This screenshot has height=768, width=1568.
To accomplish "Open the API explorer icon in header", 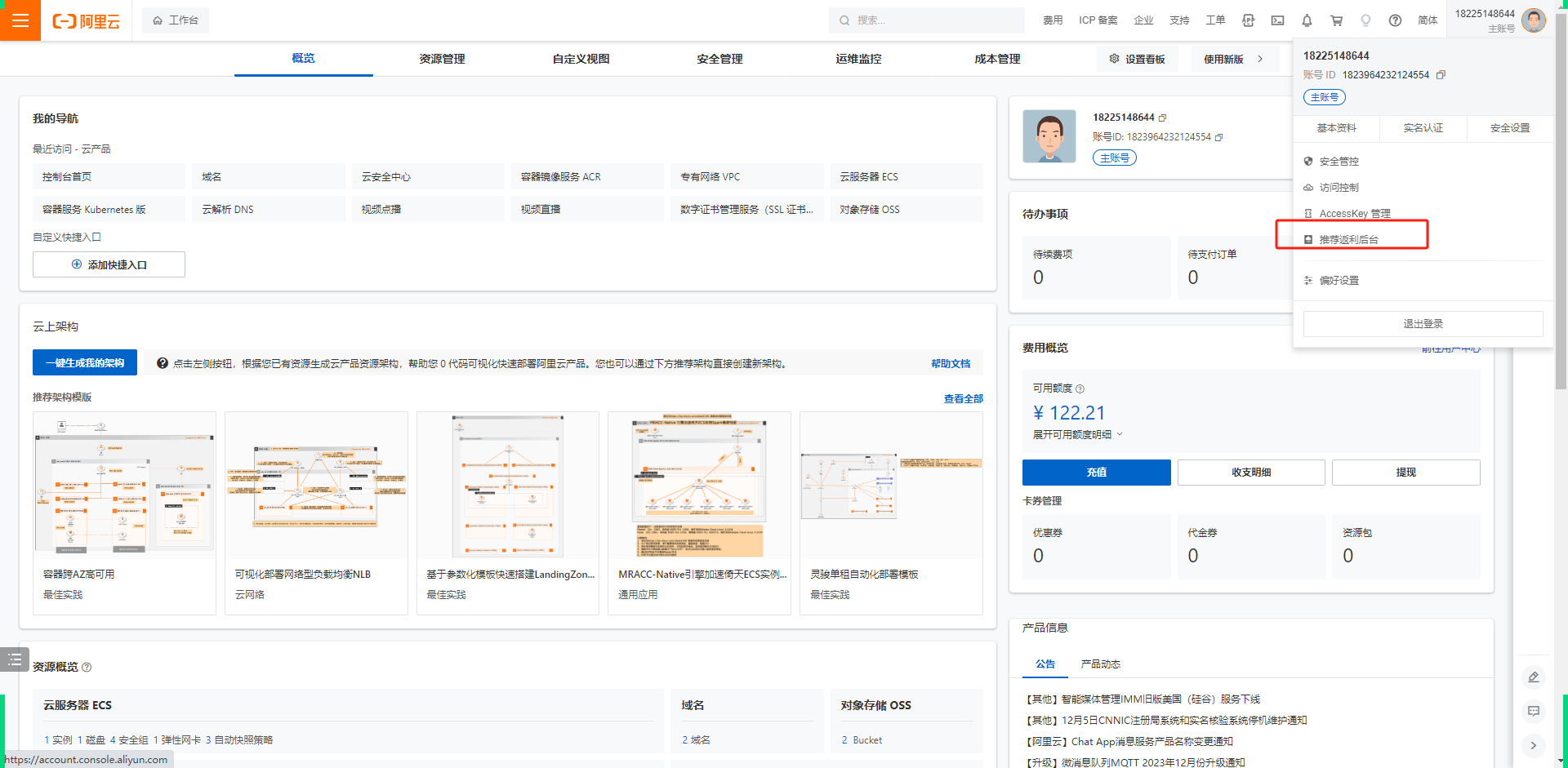I will (x=1248, y=20).
